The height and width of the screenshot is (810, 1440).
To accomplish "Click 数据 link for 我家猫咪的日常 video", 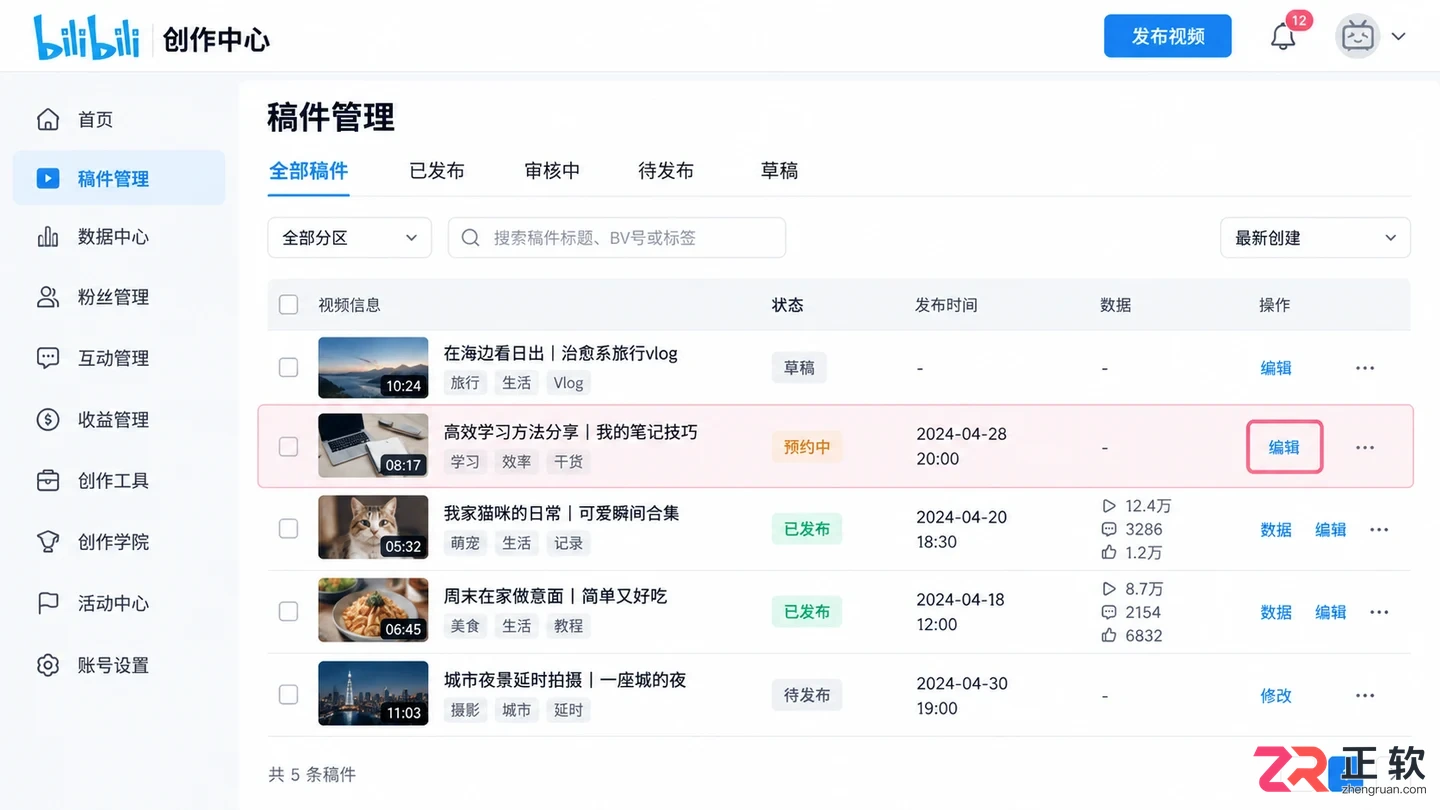I will pyautogui.click(x=1276, y=530).
